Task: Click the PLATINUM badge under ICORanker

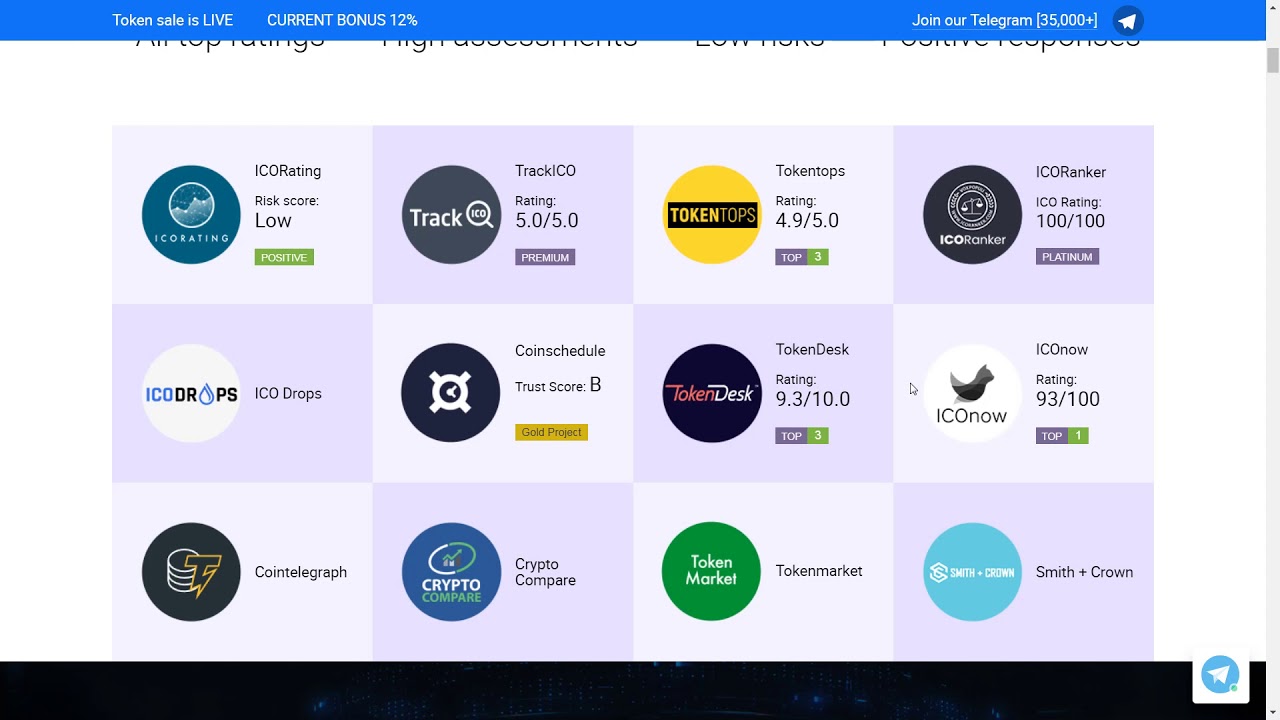Action: 1067,257
